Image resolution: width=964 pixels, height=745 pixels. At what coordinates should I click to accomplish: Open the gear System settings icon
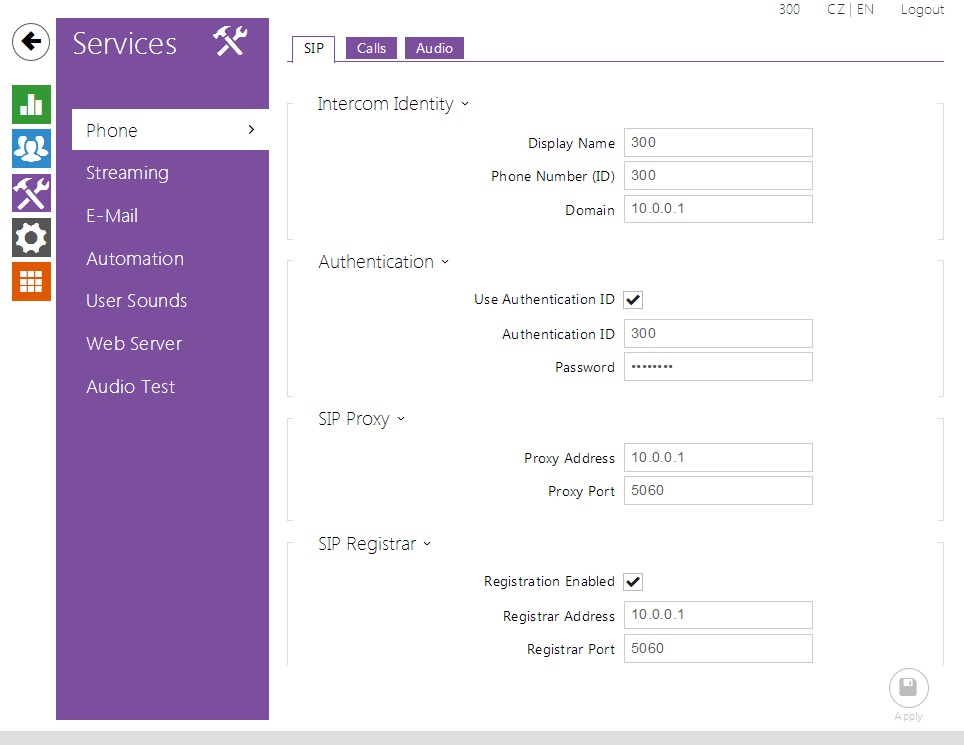(x=31, y=237)
